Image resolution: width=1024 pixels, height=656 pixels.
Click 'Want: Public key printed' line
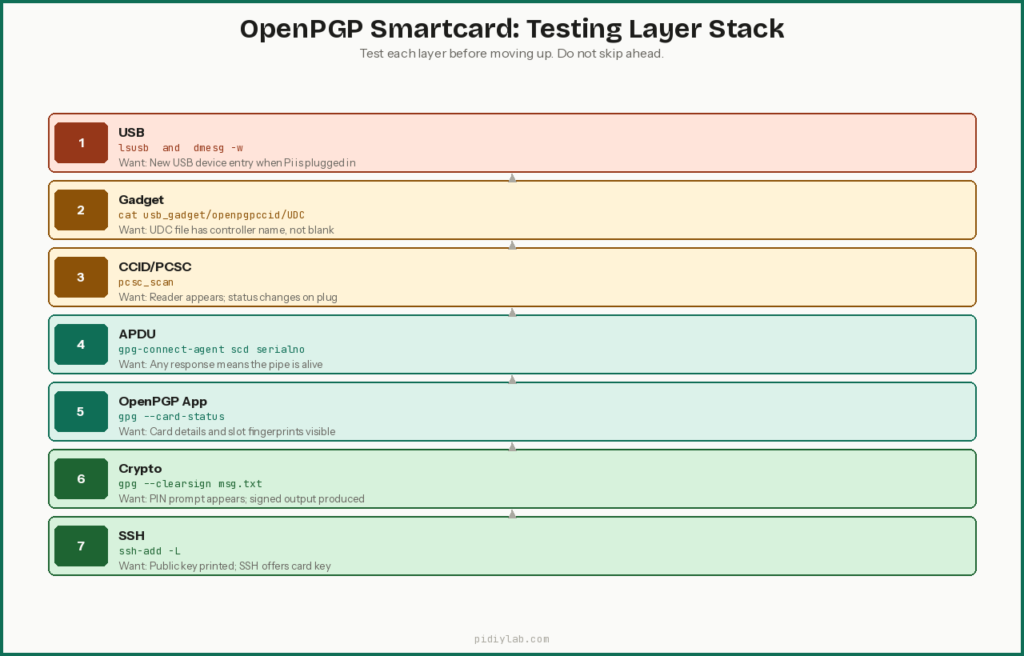225,566
